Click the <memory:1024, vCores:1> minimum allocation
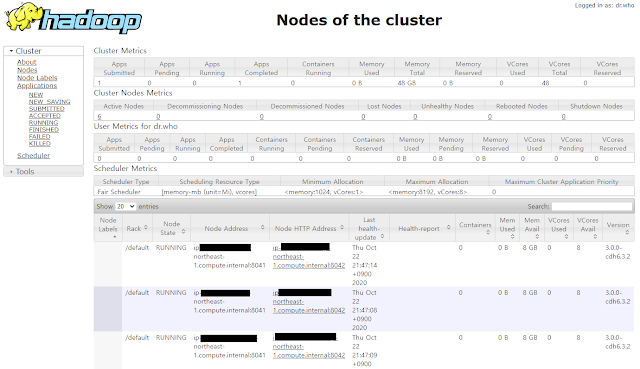This screenshot has height=369, width=640. pos(324,191)
